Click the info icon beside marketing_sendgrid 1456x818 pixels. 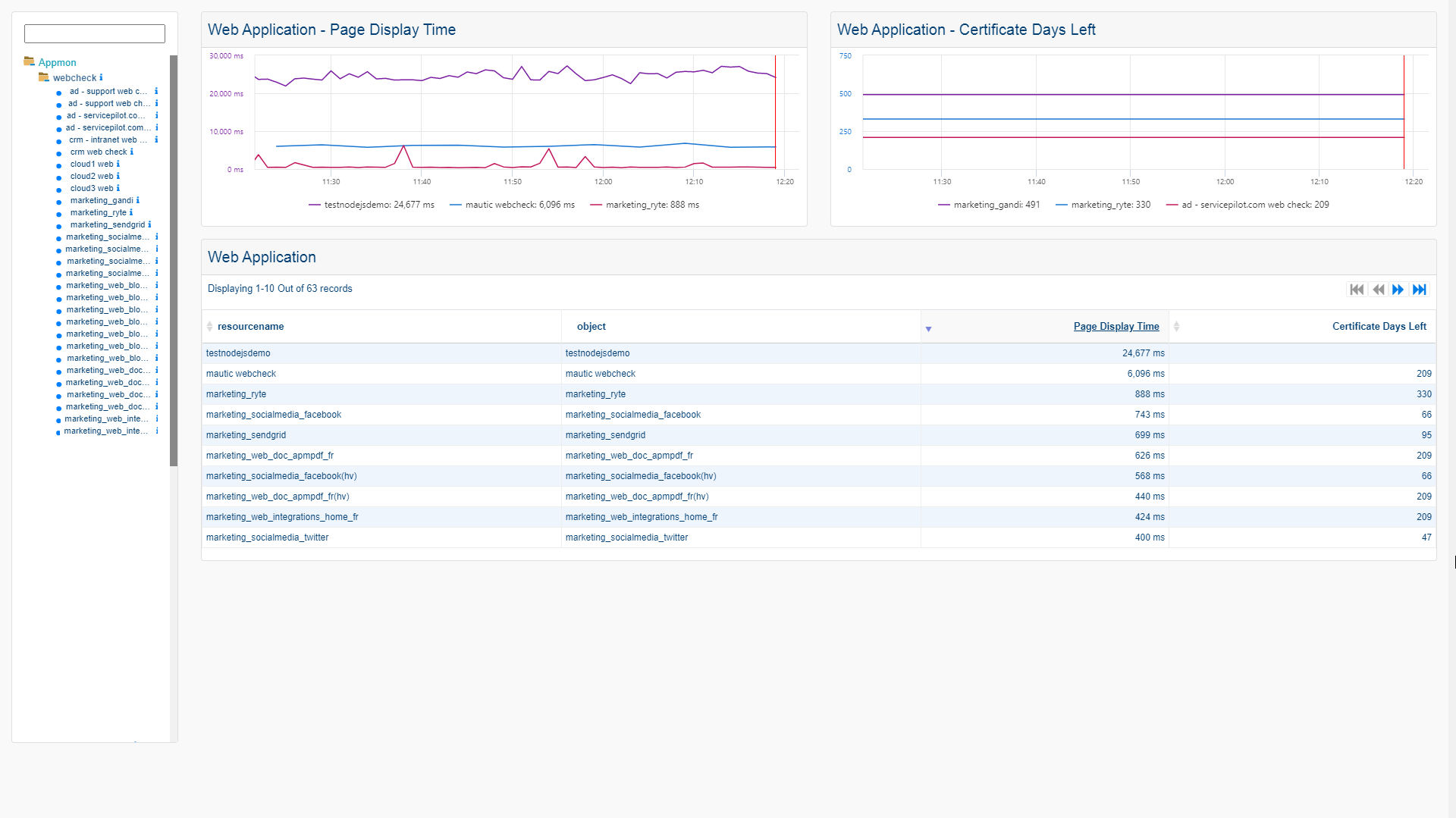149,224
